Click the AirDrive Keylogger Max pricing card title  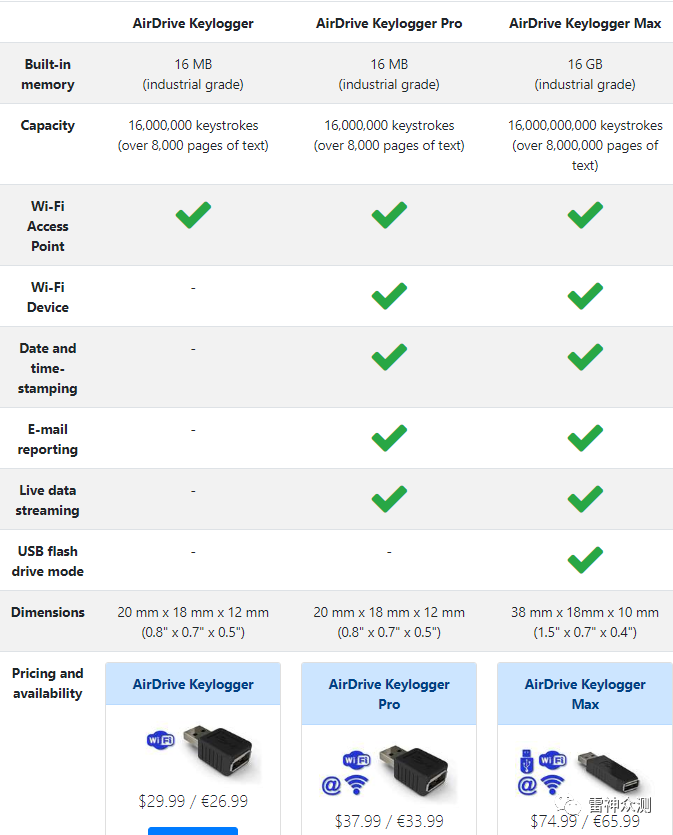pyautogui.click(x=585, y=694)
